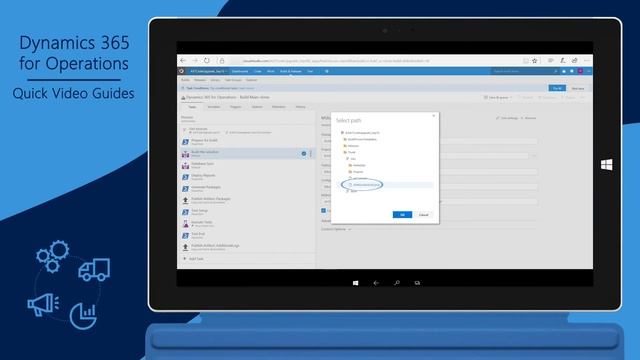The width and height of the screenshot is (640, 360).
Task: Click upload icon for Publish Artifact: Packages
Action: click(x=185, y=200)
